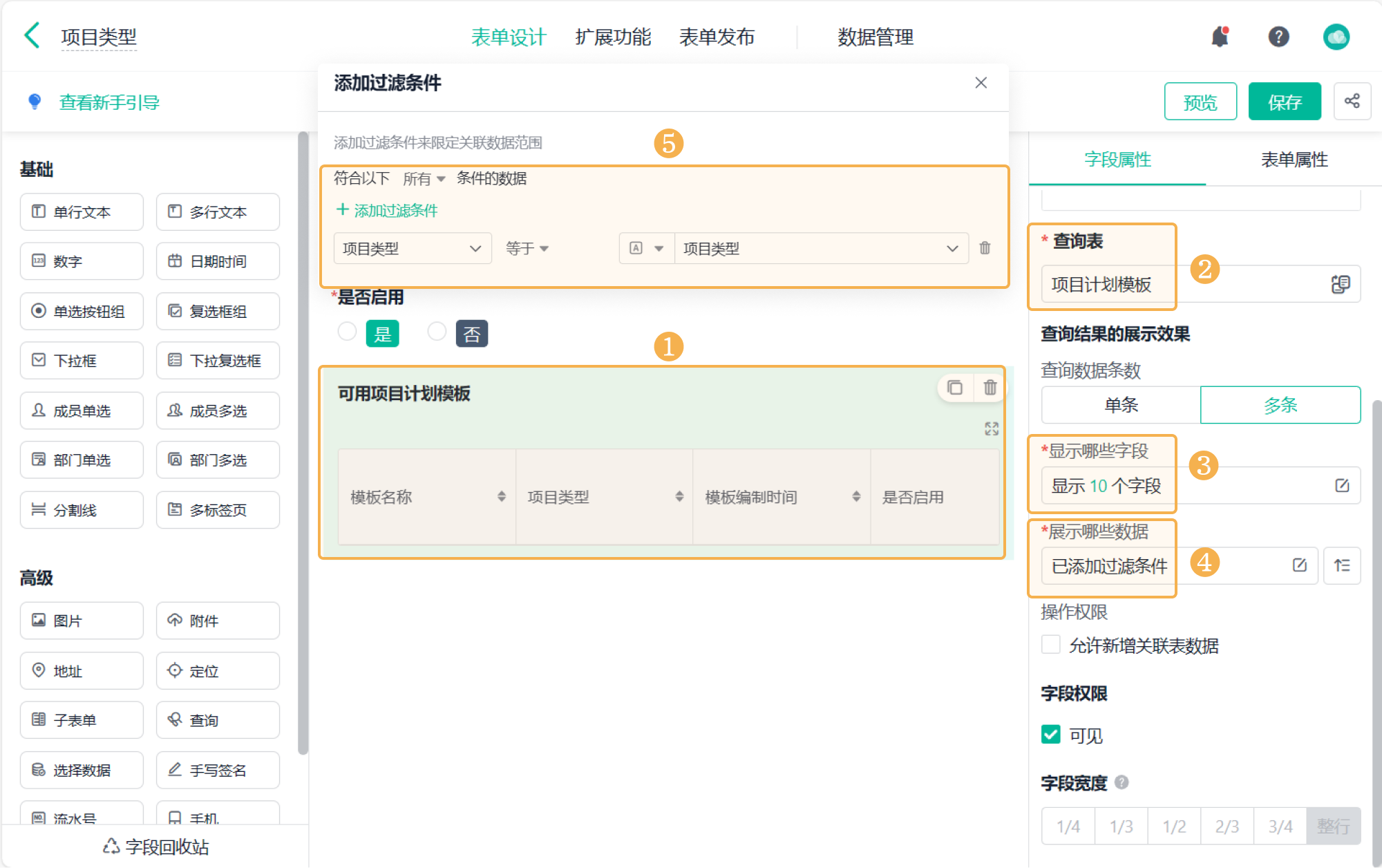The image size is (1382, 868).
Task: Click the trash icon on 可用项目计划模板 field
Action: click(x=990, y=388)
